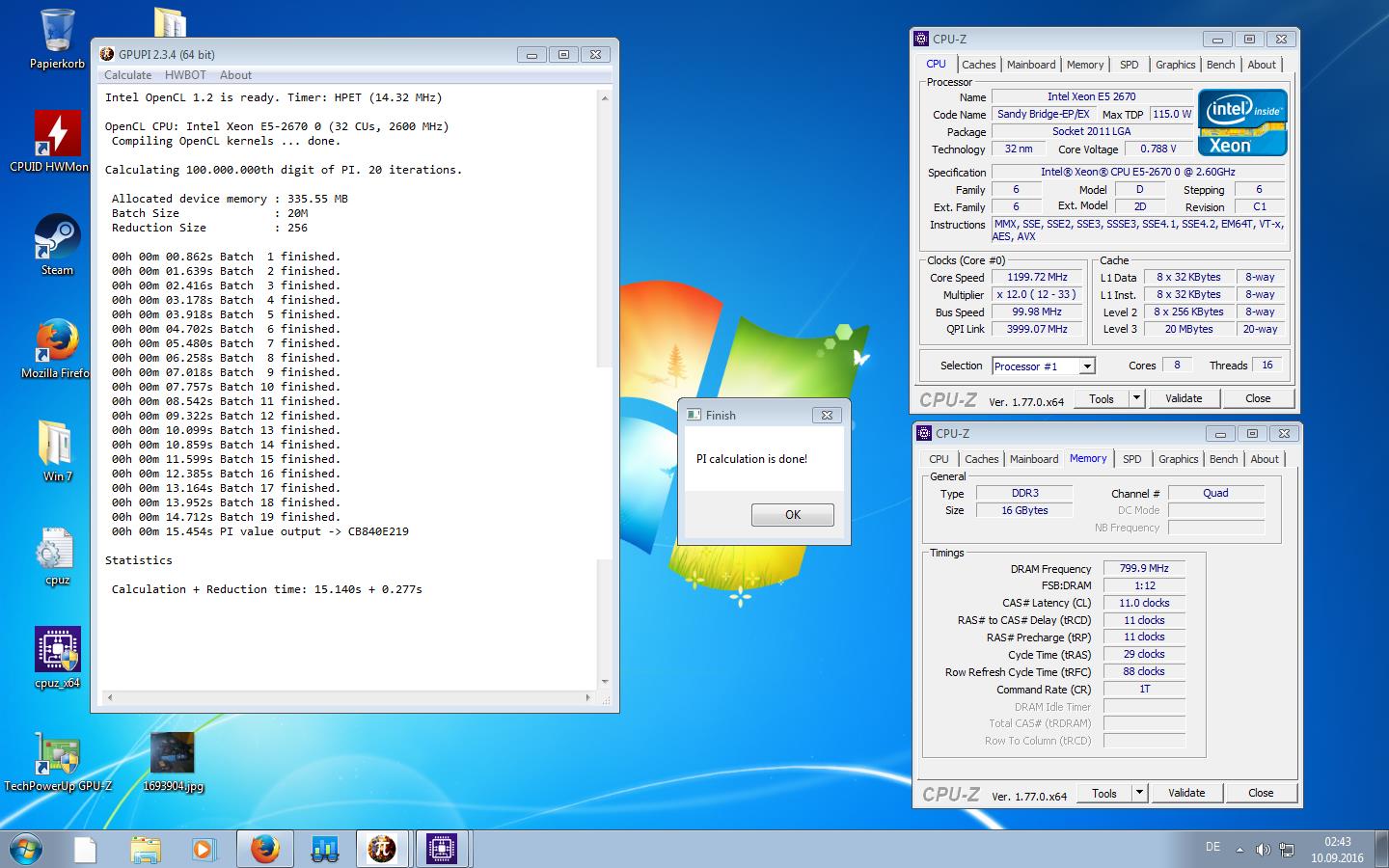The height and width of the screenshot is (868, 1389).
Task: Click the Windows Start orb
Action: coord(26,850)
